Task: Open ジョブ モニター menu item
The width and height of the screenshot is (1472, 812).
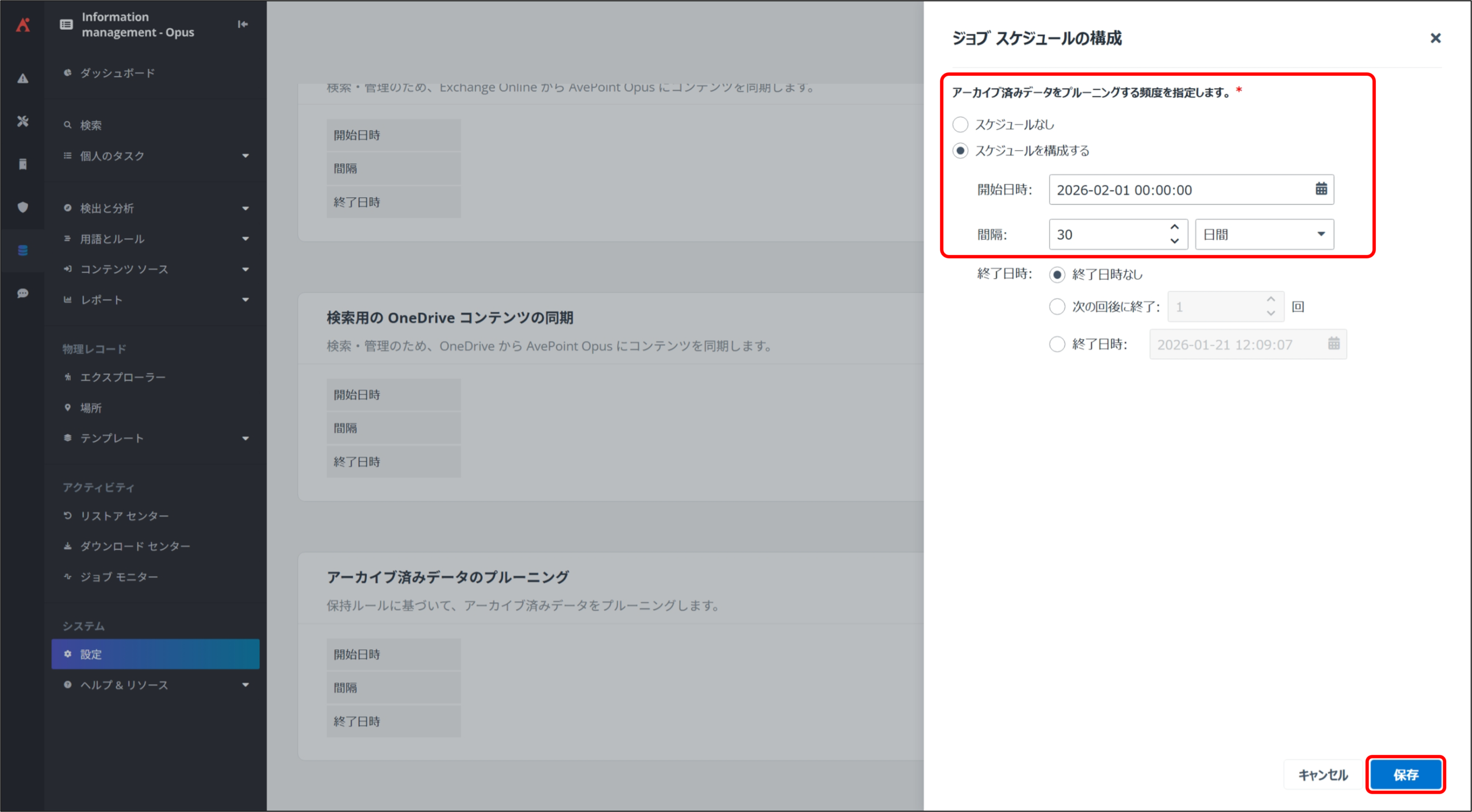Action: (x=119, y=576)
